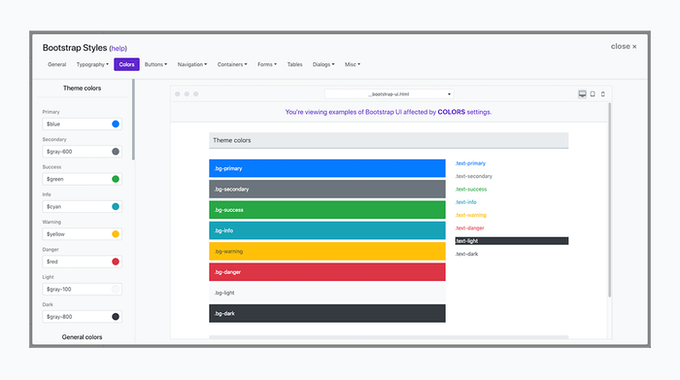Click the .bg-info cyan bar
Image resolution: width=680 pixels, height=380 pixels.
pyautogui.click(x=327, y=230)
